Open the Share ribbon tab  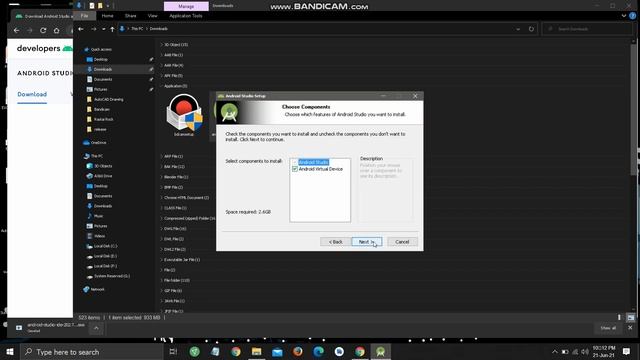[x=131, y=16]
